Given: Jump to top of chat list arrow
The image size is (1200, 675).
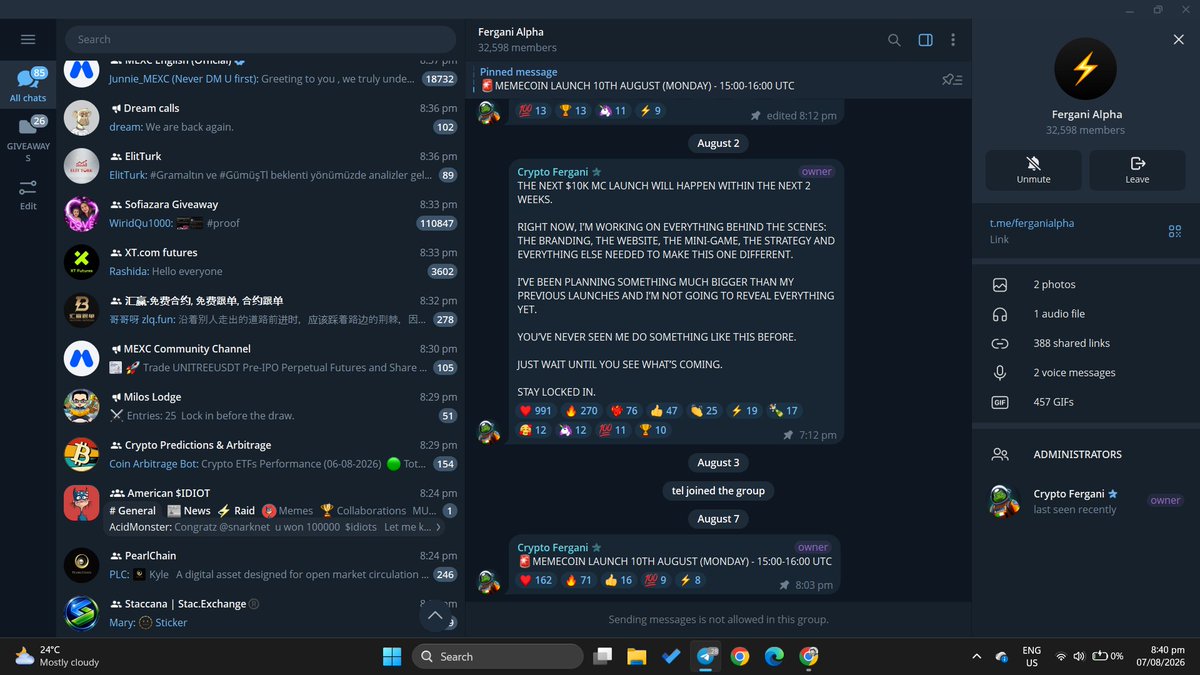Looking at the screenshot, I should [434, 616].
